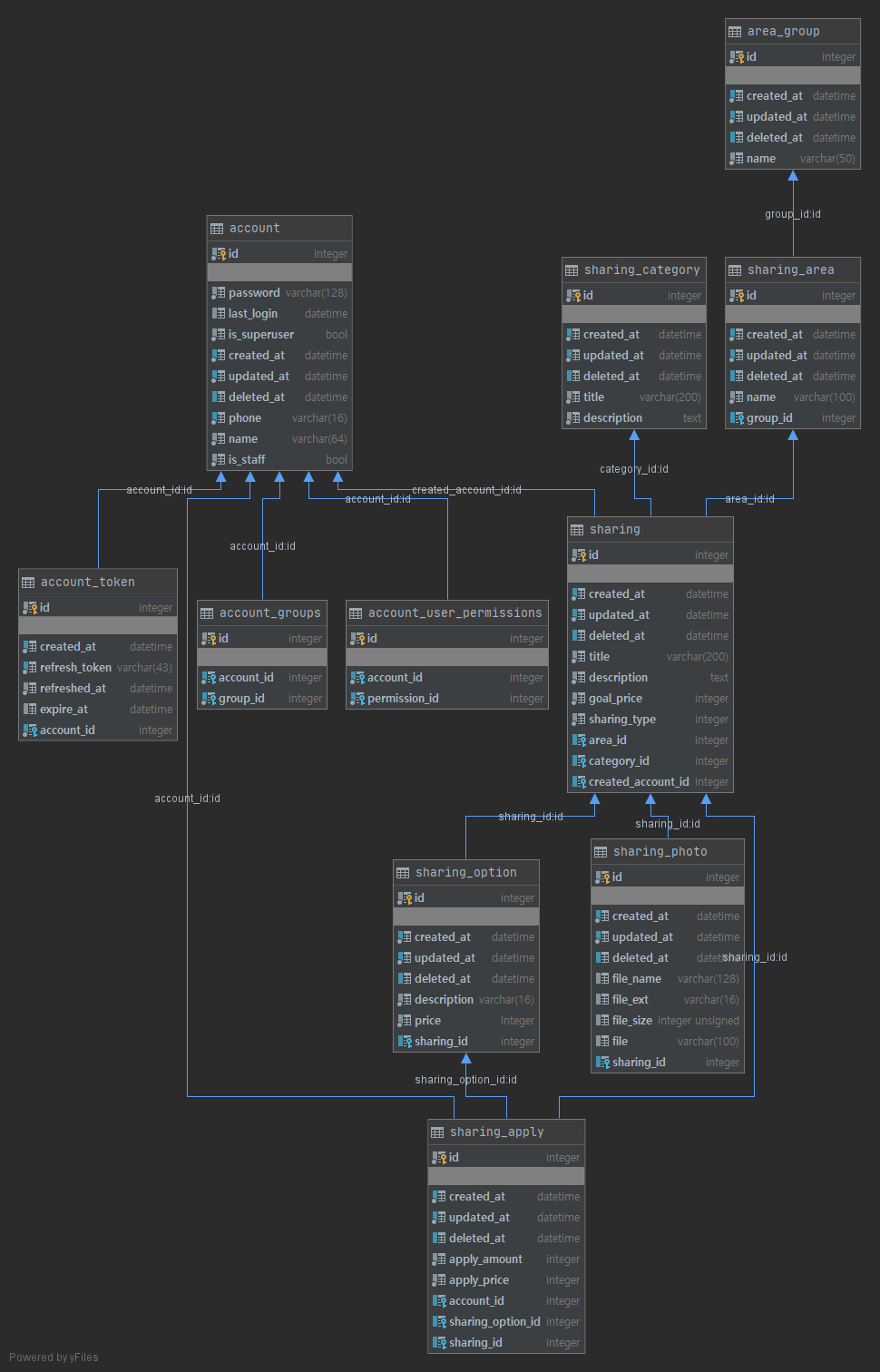Screen dimensions: 880x1372
Task: Select permission_id column in account_user_permissions
Action: (447, 699)
